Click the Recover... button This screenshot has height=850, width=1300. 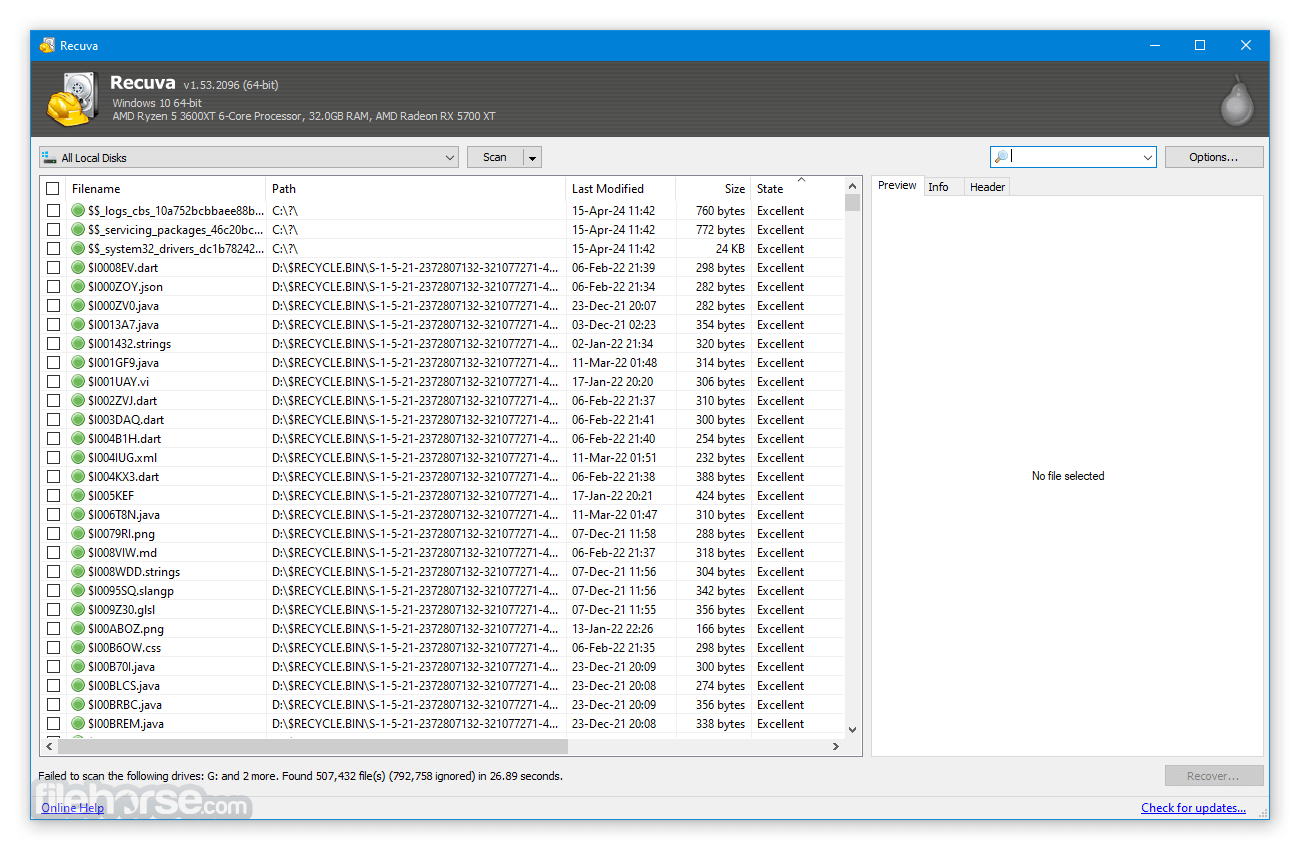coord(1214,776)
